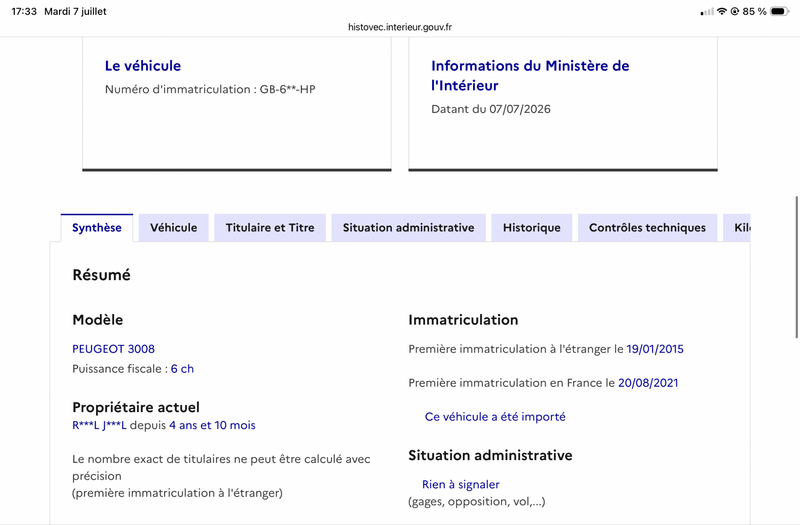Tap the Wi-Fi status icon
The image size is (800, 525).
click(x=721, y=11)
